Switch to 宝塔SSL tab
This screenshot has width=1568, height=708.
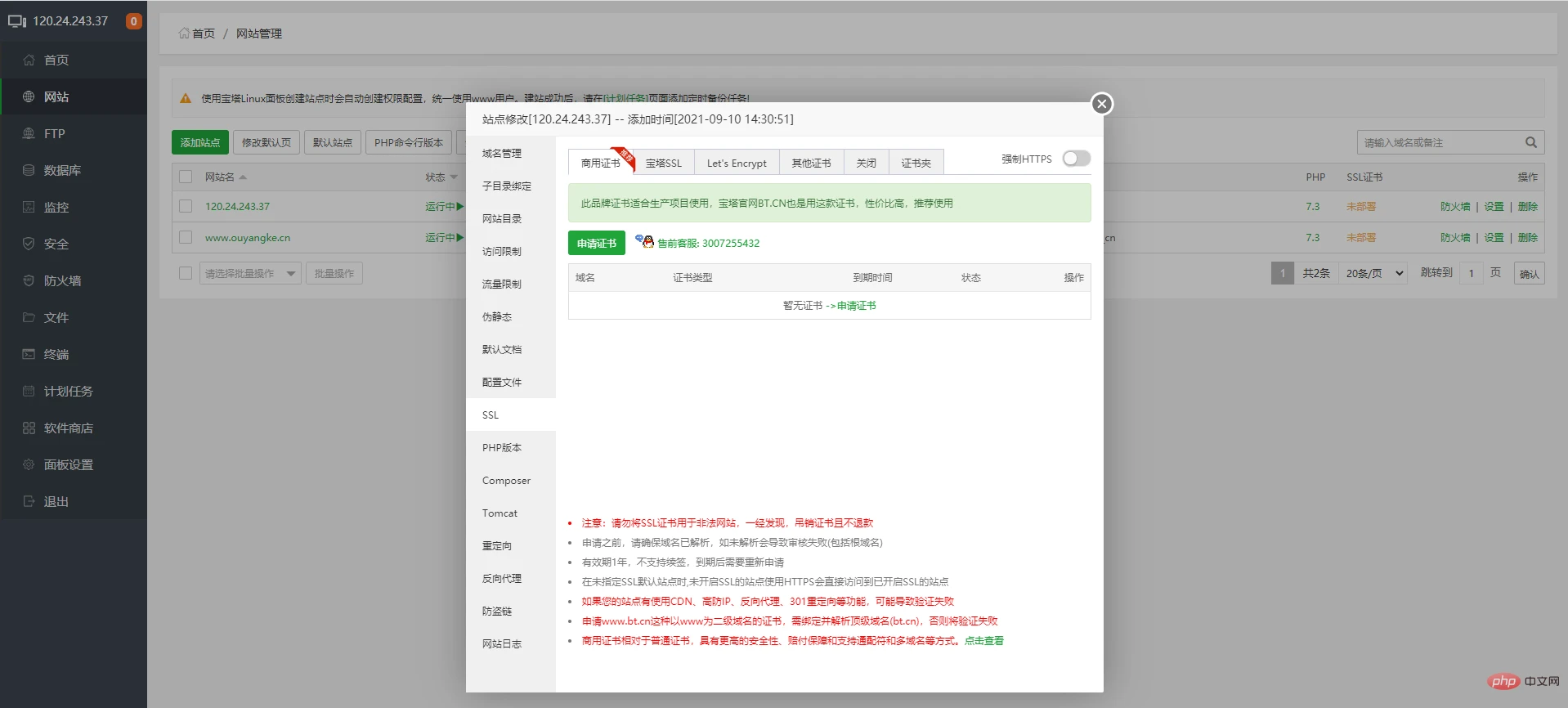pos(664,163)
